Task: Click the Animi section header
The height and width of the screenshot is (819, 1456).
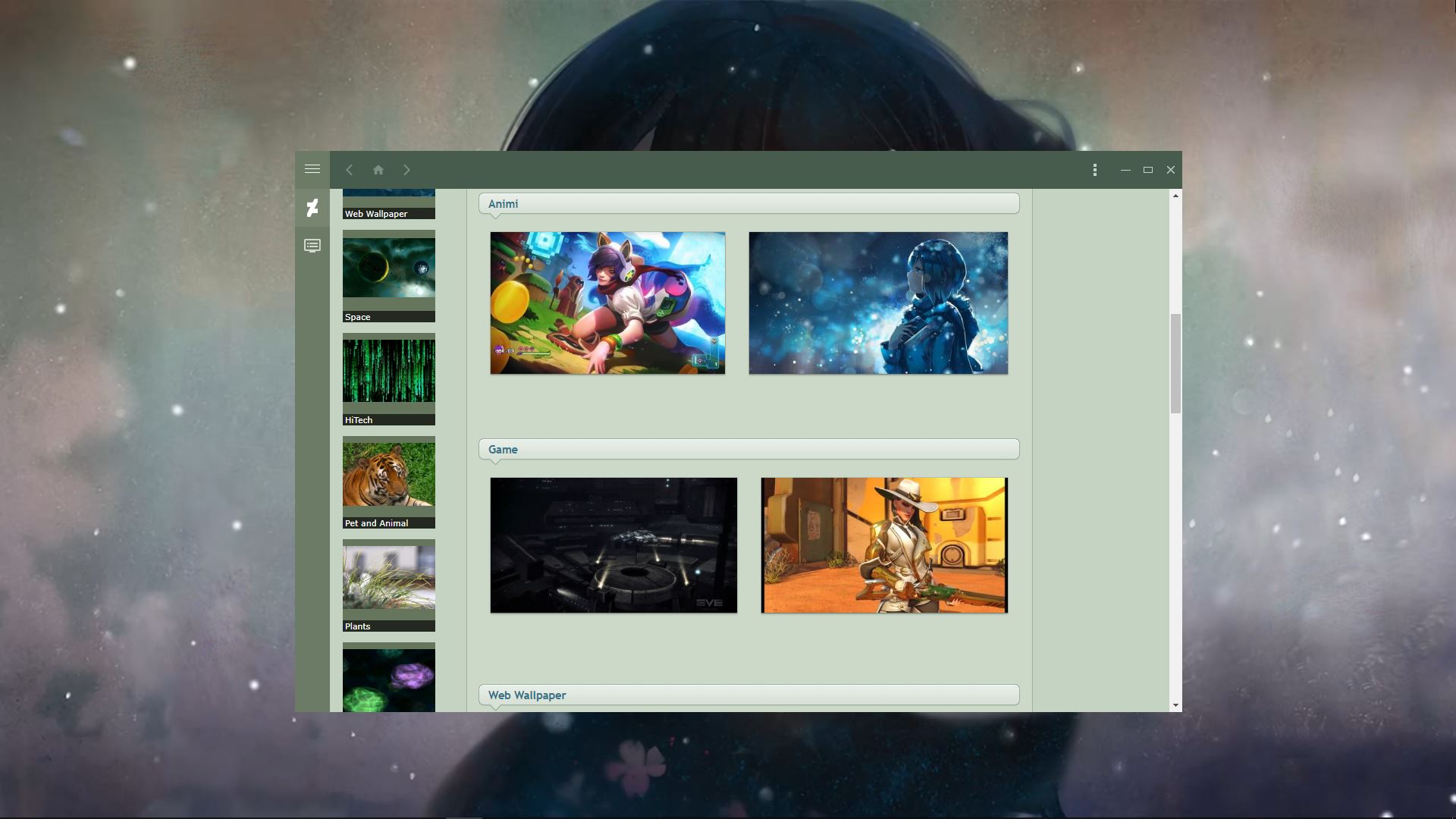Action: coord(749,204)
